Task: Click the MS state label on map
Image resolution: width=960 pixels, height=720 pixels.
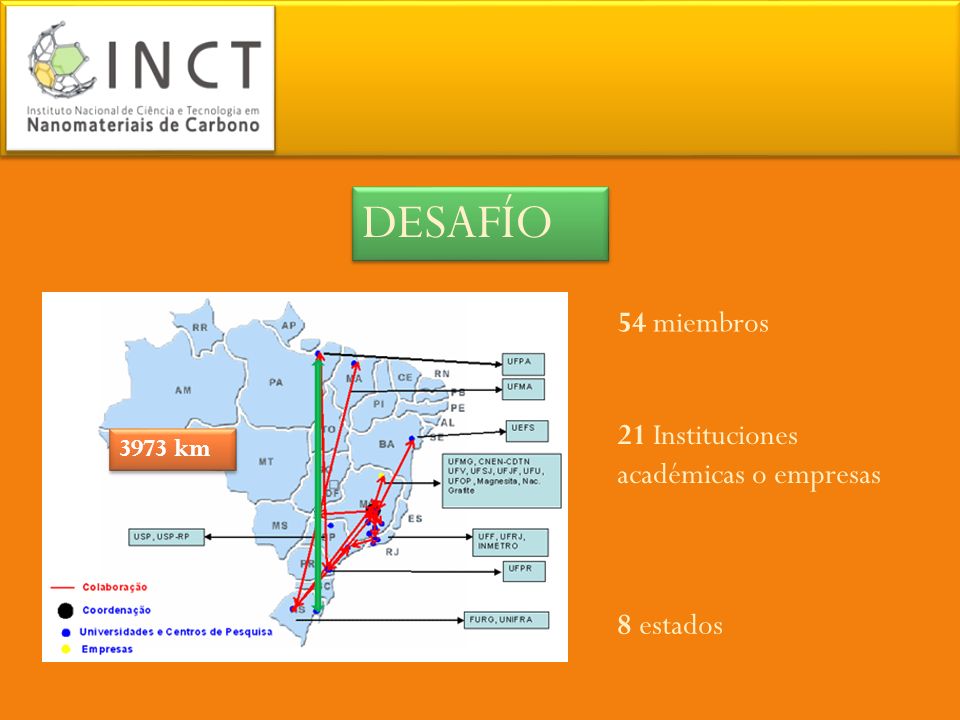Action: pos(280,525)
